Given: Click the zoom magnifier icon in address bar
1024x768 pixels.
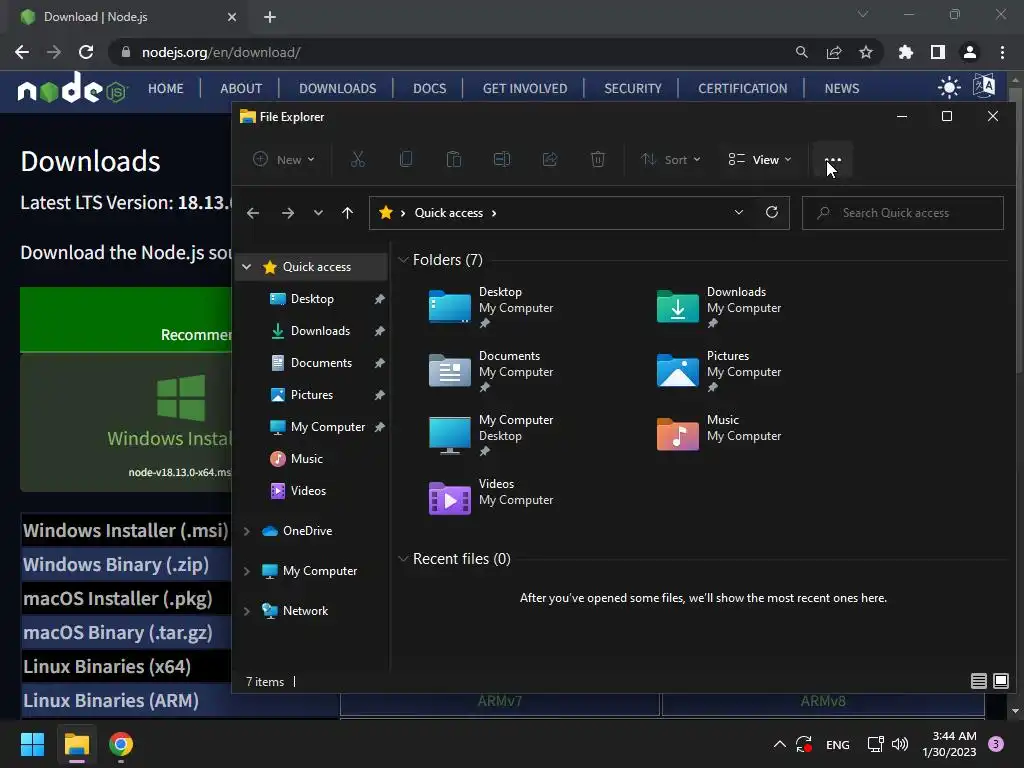Looking at the screenshot, I should pos(801,52).
